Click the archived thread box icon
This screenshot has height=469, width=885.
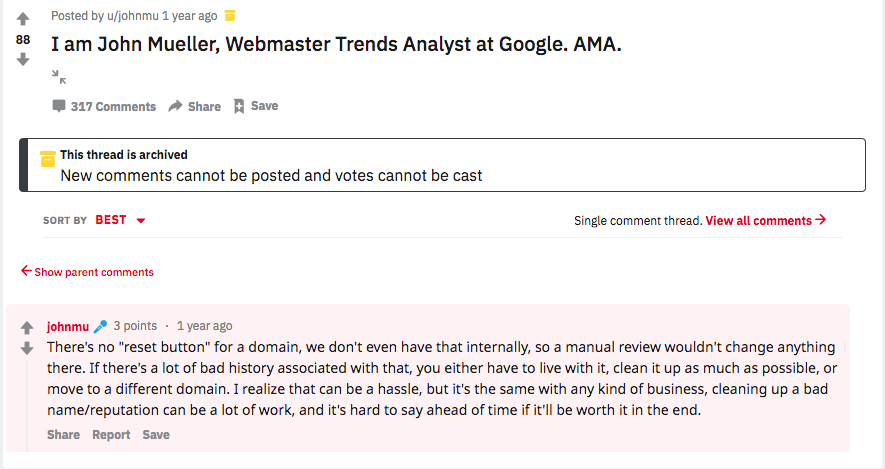coord(47,159)
